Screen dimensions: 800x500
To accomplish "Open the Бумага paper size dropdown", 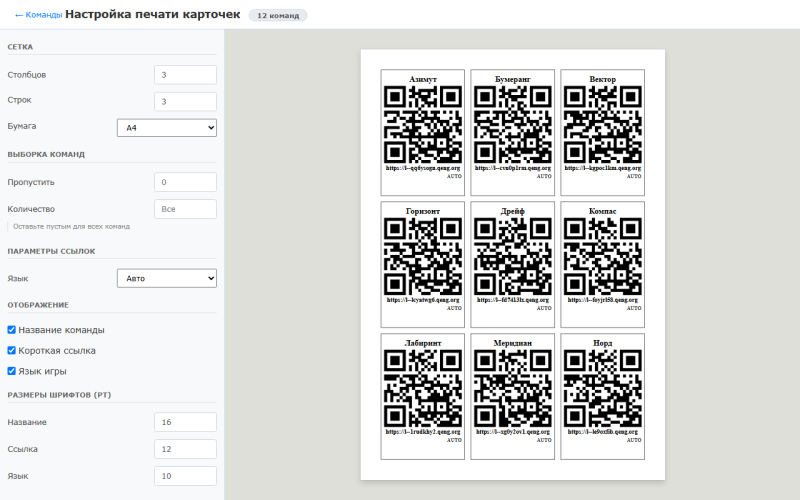I will (167, 128).
